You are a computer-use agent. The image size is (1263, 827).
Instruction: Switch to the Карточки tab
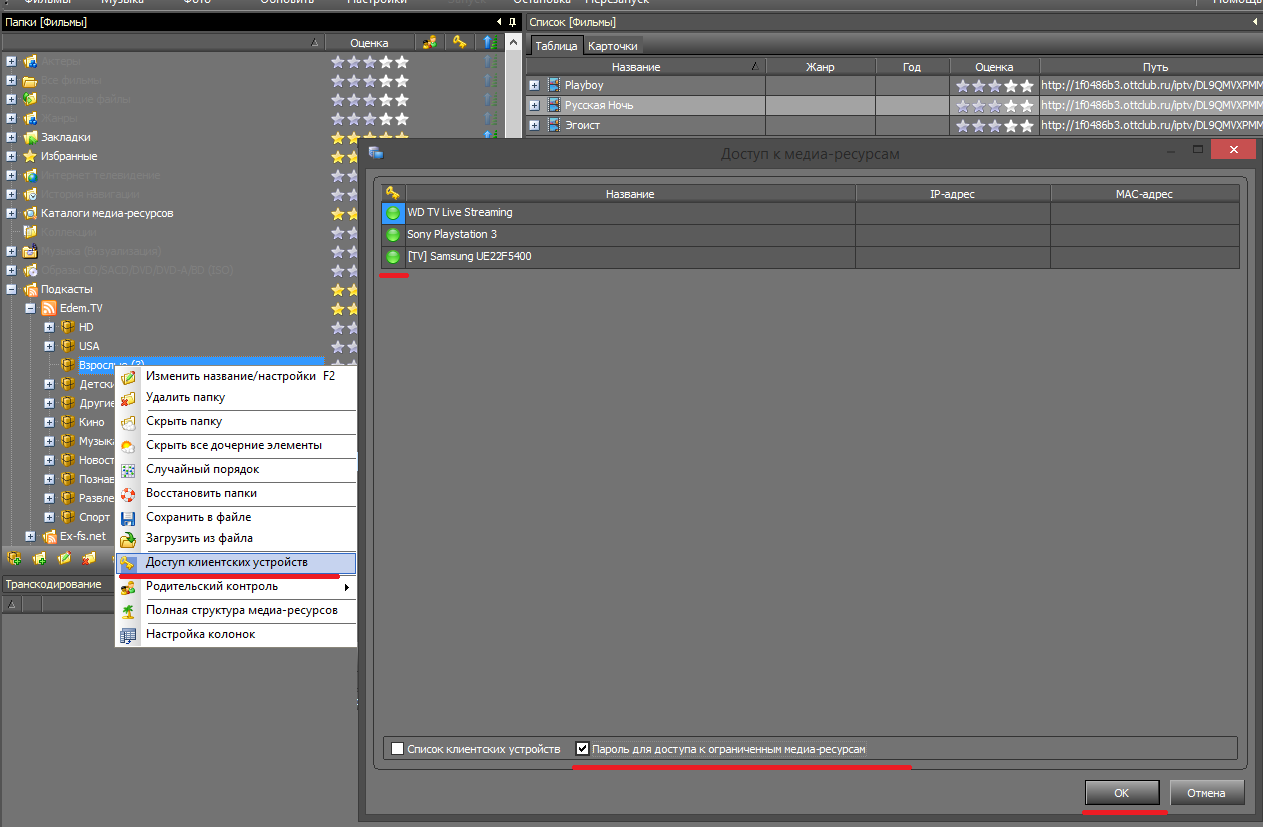pos(612,46)
